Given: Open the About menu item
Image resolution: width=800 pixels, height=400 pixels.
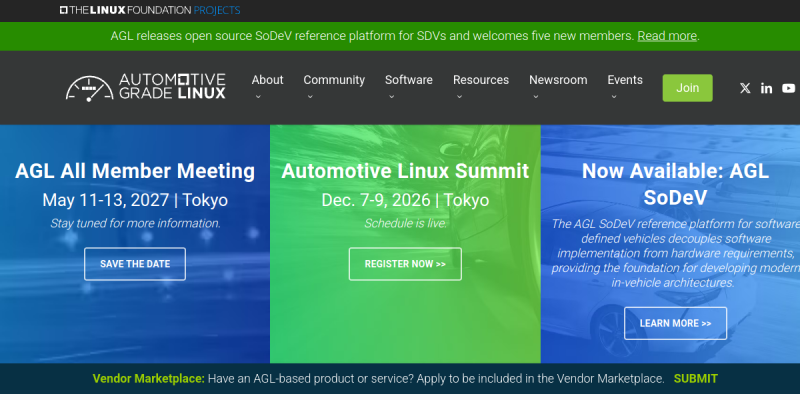Looking at the screenshot, I should tap(267, 80).
